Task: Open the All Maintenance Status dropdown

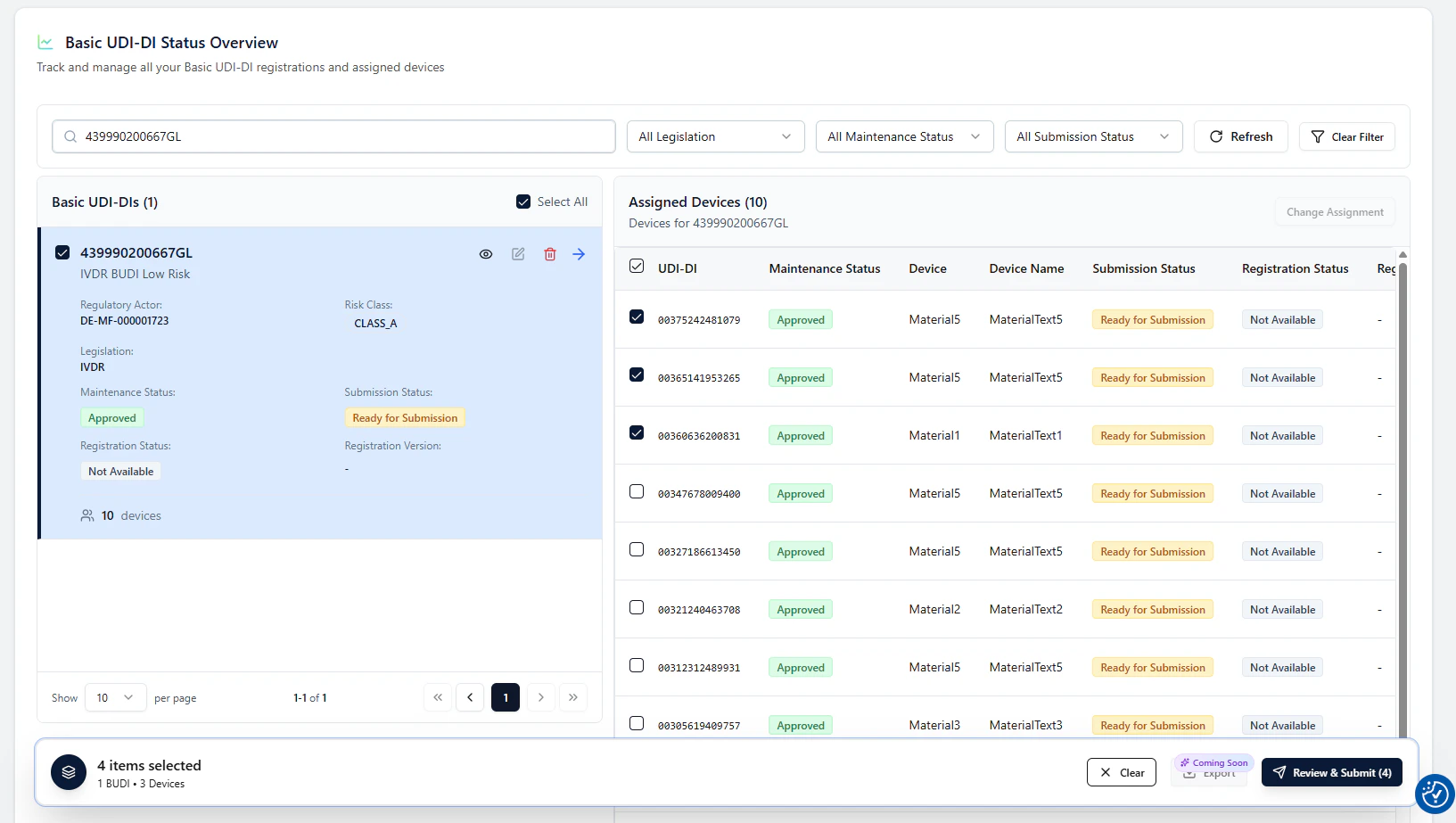Action: tap(904, 136)
